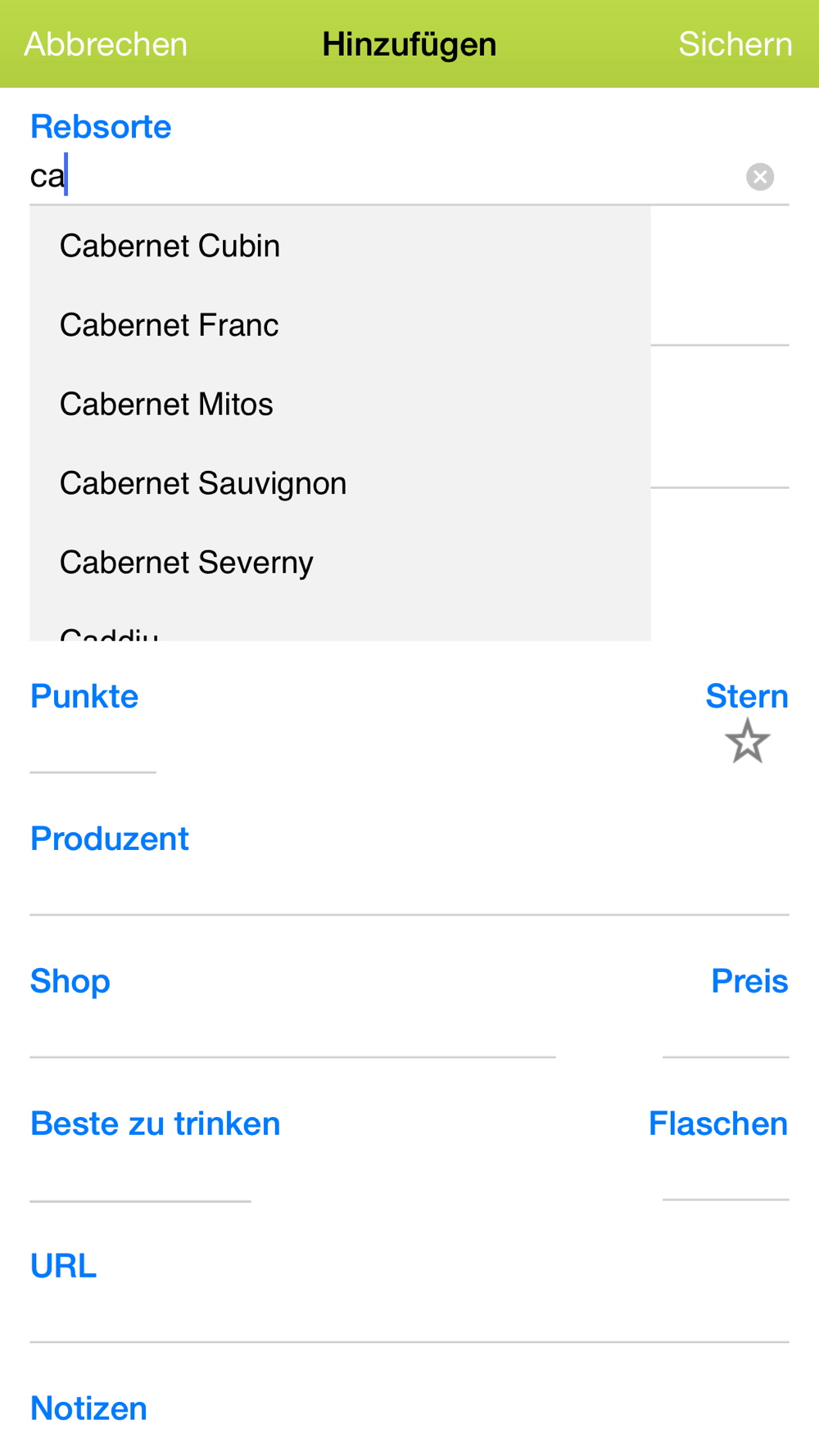Choose Cabernet Franc from suggestions

(340, 325)
